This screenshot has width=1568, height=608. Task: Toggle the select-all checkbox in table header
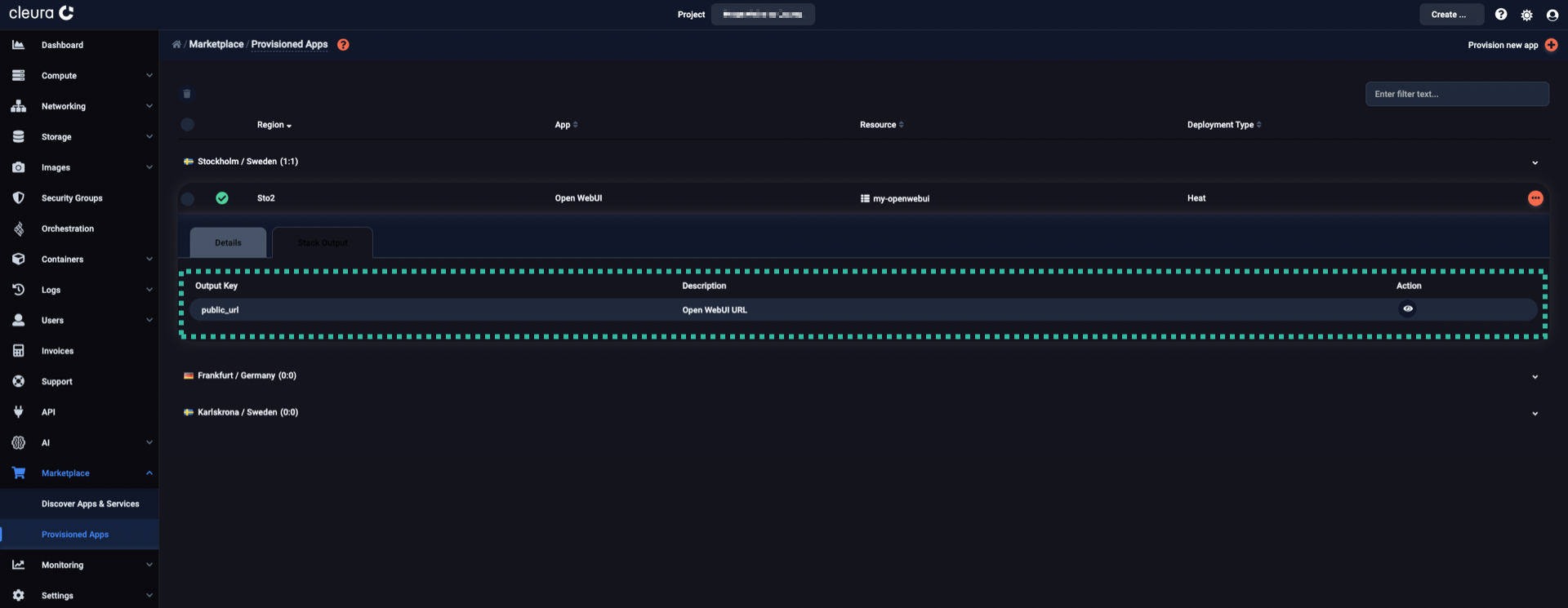coord(187,125)
